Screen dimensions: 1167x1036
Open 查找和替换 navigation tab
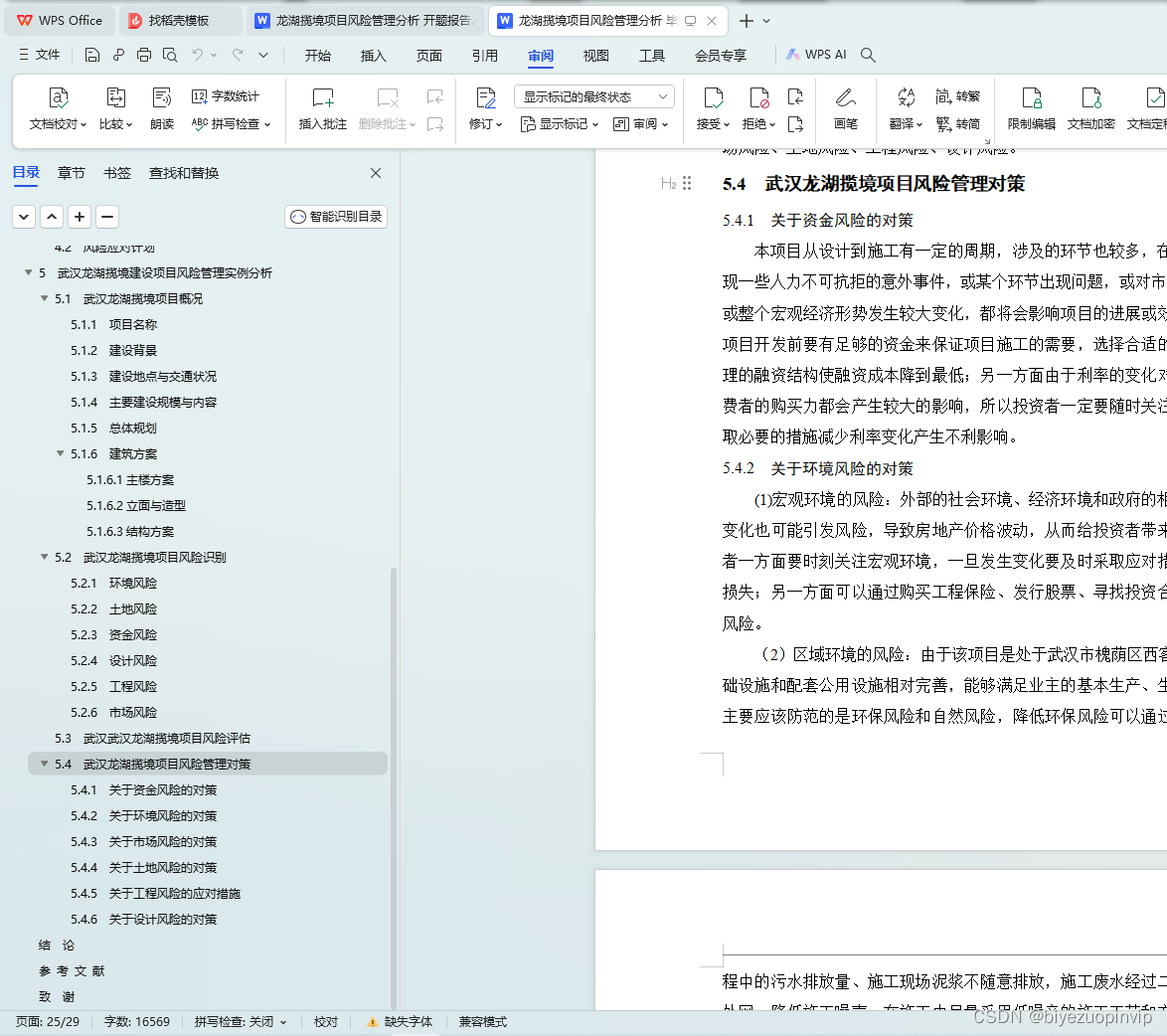point(184,173)
